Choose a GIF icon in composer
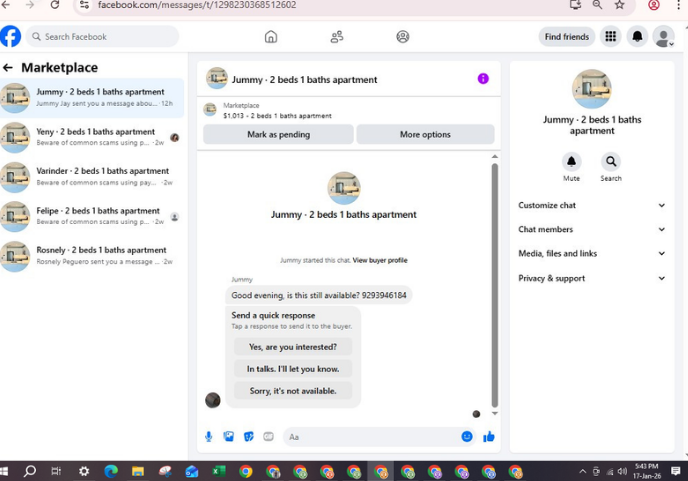 [x=269, y=437]
